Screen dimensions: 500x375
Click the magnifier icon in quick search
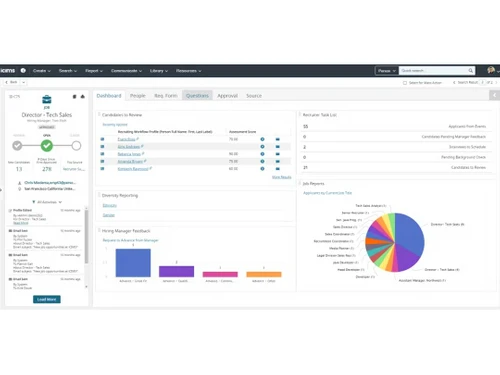[x=470, y=71]
